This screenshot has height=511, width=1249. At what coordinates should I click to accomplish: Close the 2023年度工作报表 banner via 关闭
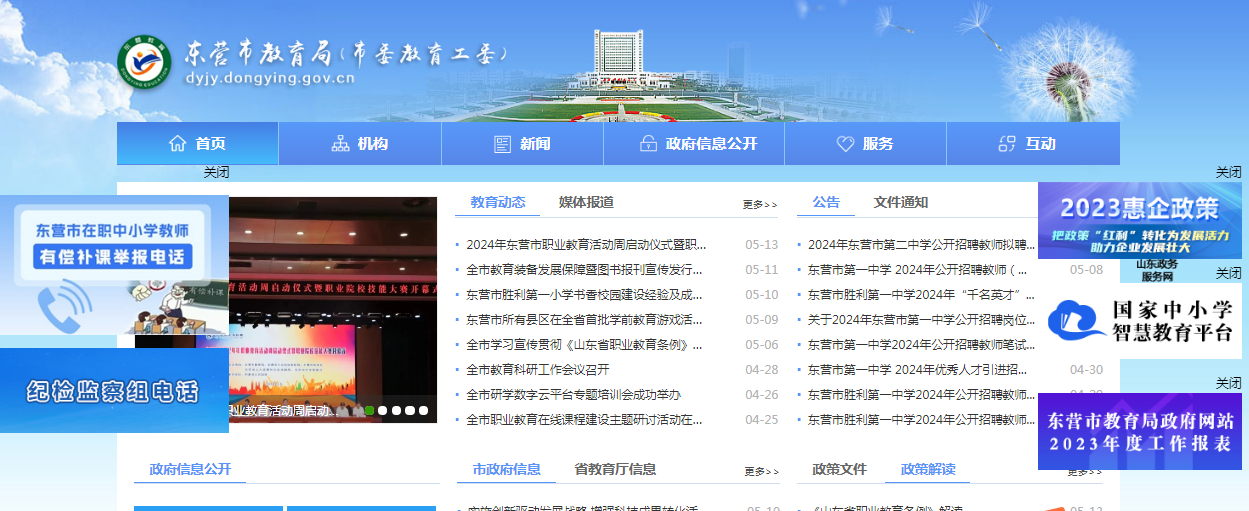(x=1228, y=384)
